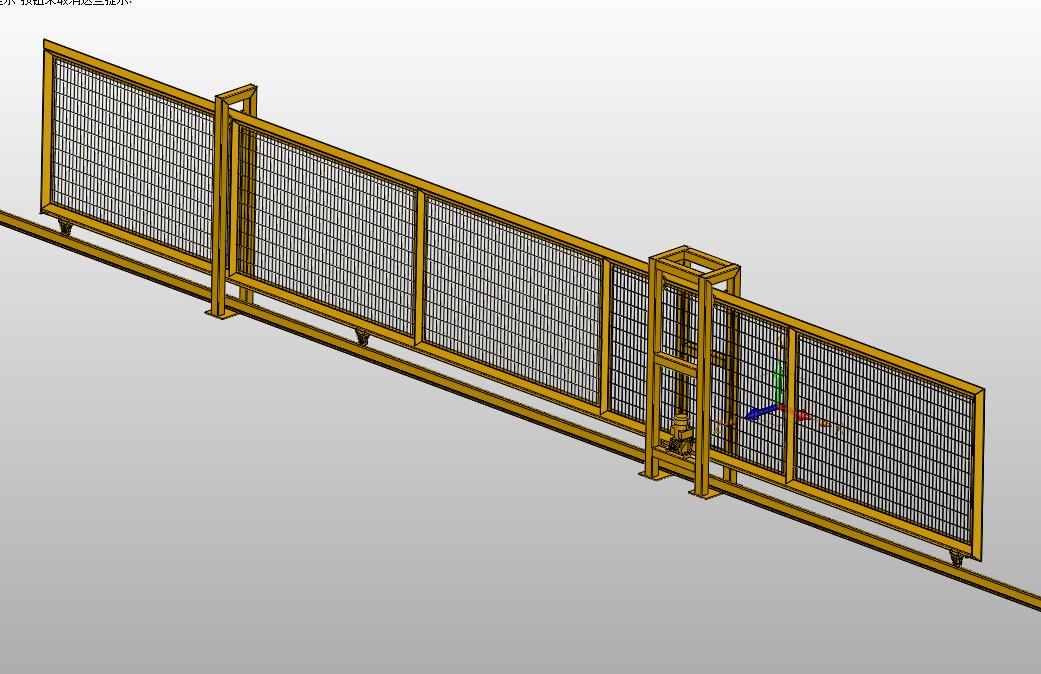Select the middle roller wheel on the rail

(x=362, y=337)
